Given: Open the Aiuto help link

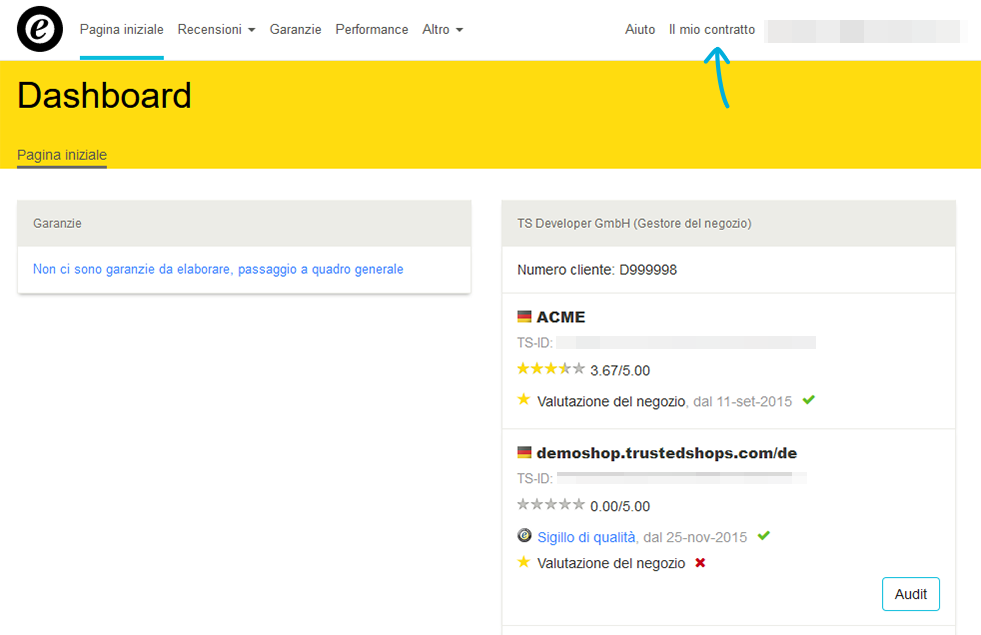Looking at the screenshot, I should [x=640, y=29].
